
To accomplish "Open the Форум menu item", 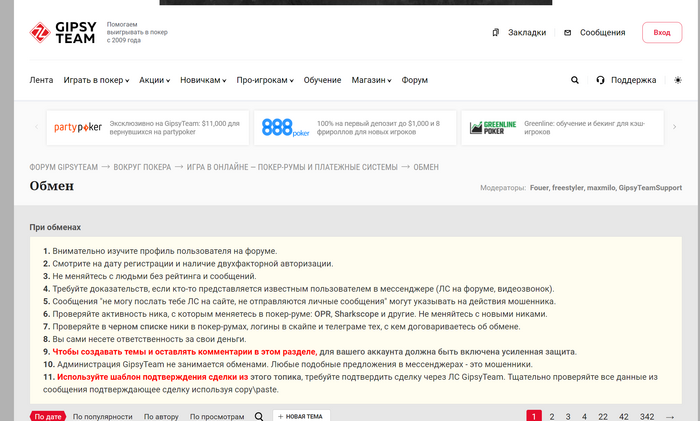I will (x=414, y=80).
